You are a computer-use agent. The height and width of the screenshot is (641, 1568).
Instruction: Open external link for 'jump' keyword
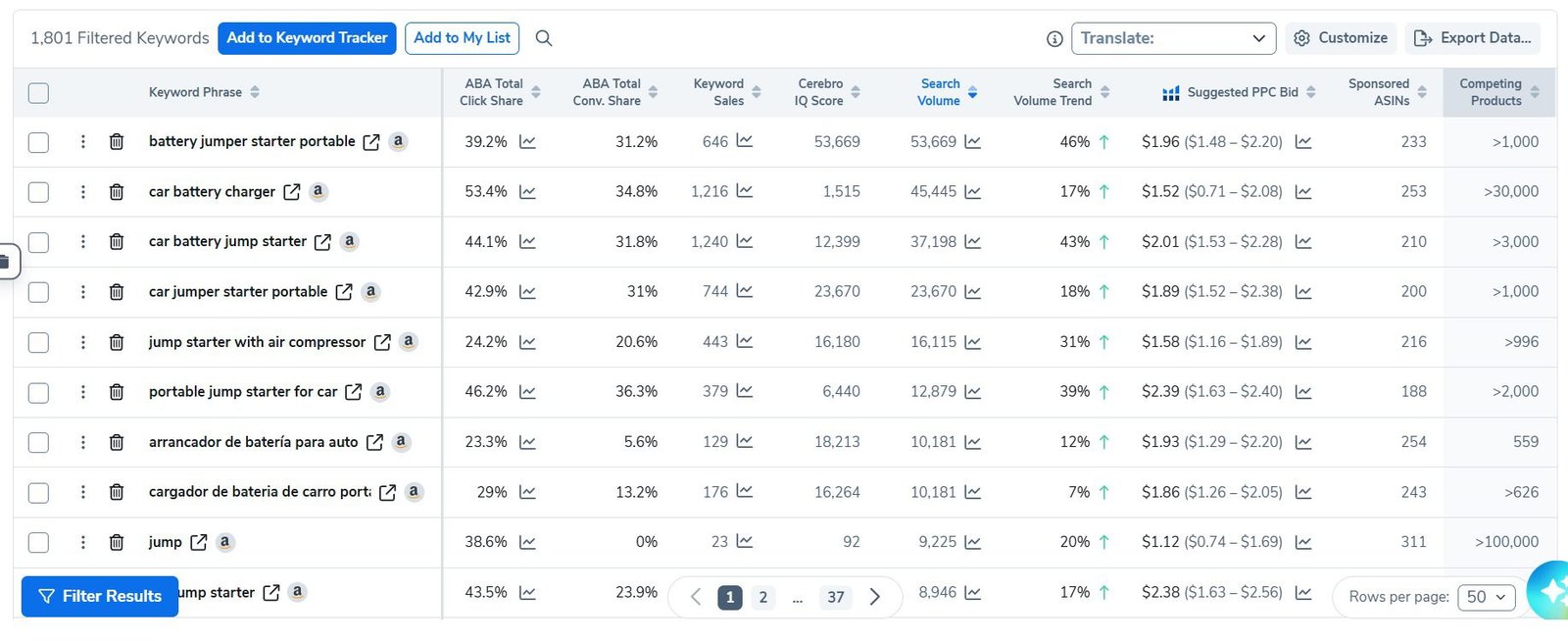199,542
